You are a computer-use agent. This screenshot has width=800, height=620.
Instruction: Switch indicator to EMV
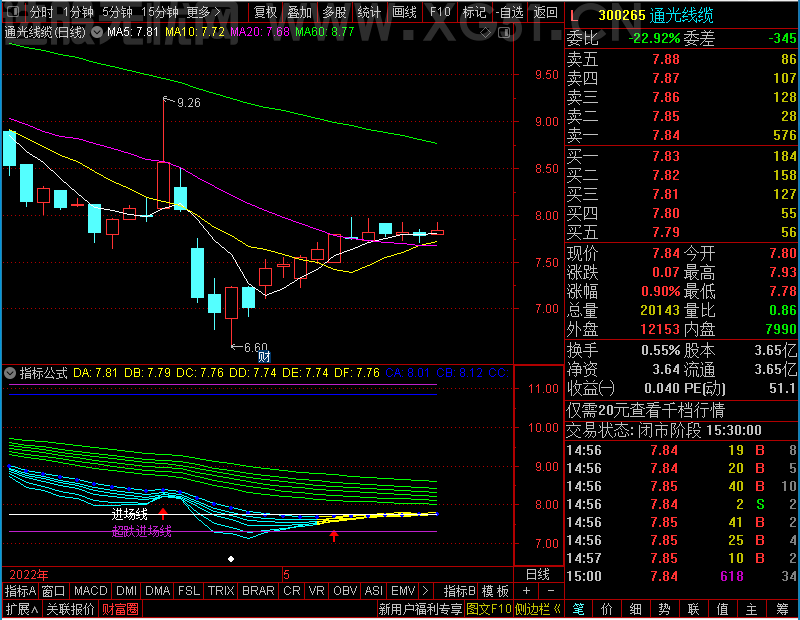[403, 591]
